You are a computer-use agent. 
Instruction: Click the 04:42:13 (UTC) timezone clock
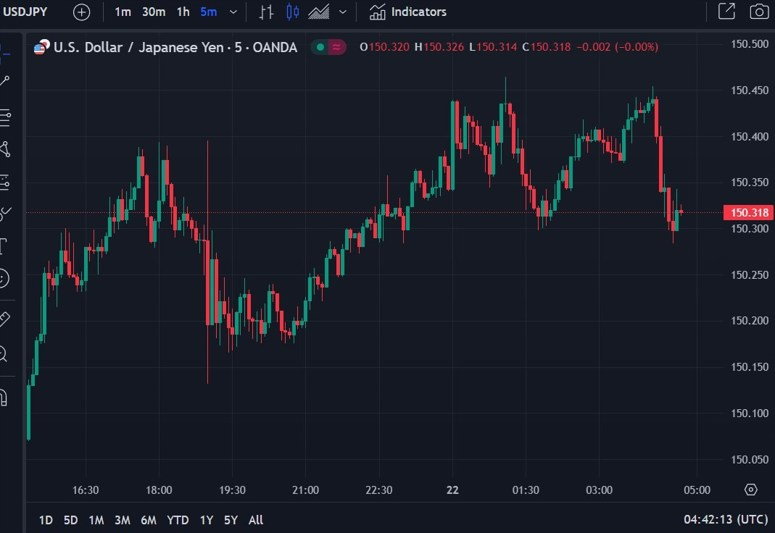click(x=726, y=520)
